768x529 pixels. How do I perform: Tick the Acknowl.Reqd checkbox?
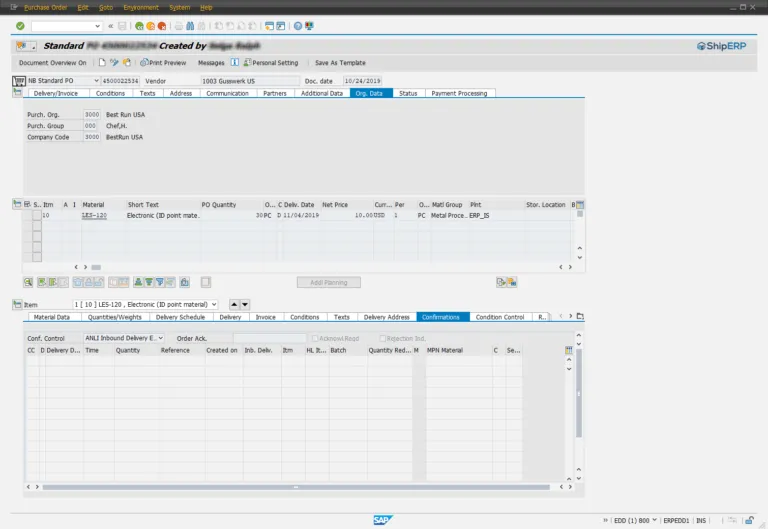(314, 338)
